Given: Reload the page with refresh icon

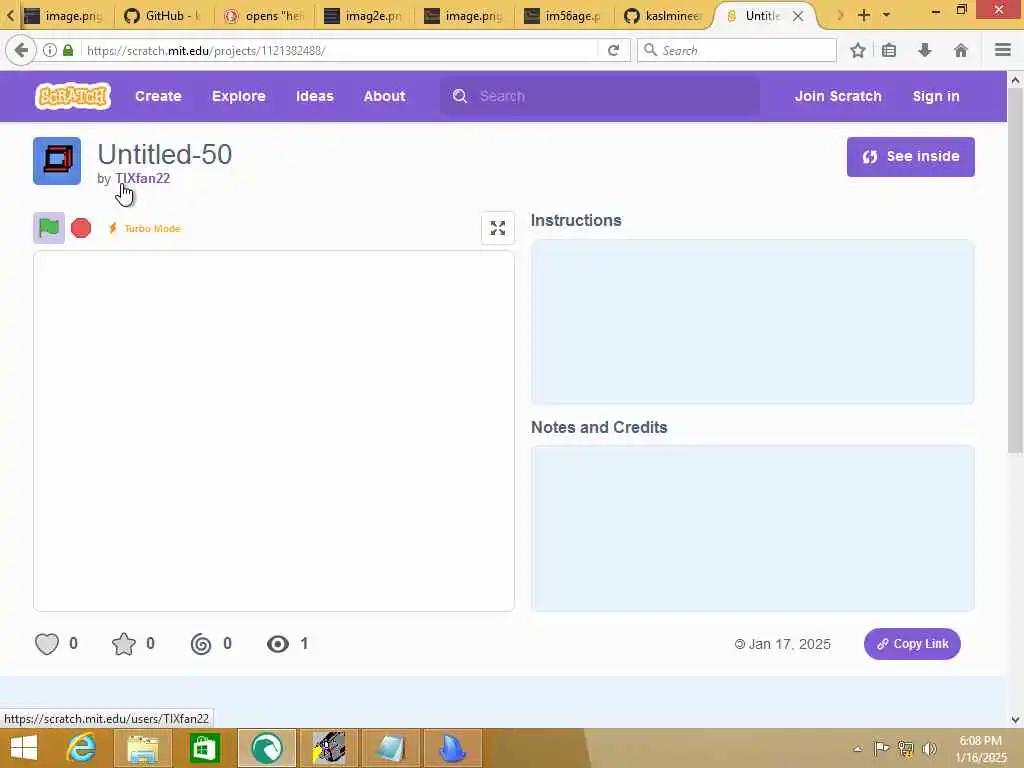Looking at the screenshot, I should (x=613, y=50).
